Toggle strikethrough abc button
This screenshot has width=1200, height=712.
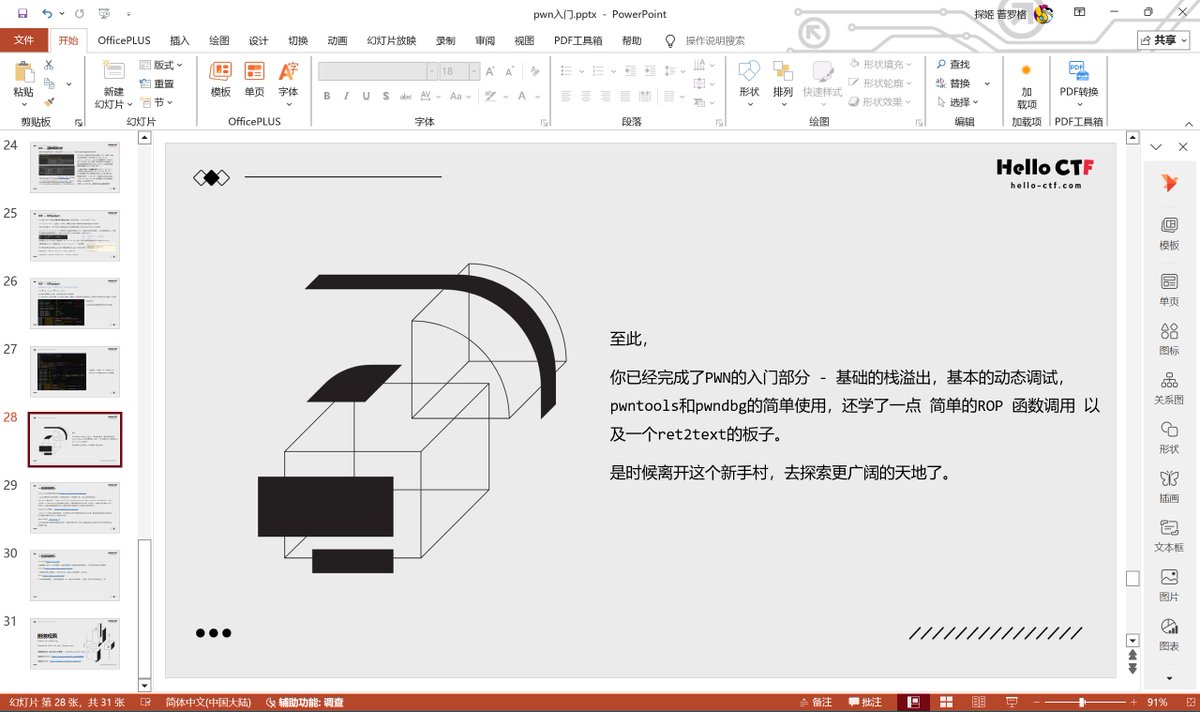point(406,97)
